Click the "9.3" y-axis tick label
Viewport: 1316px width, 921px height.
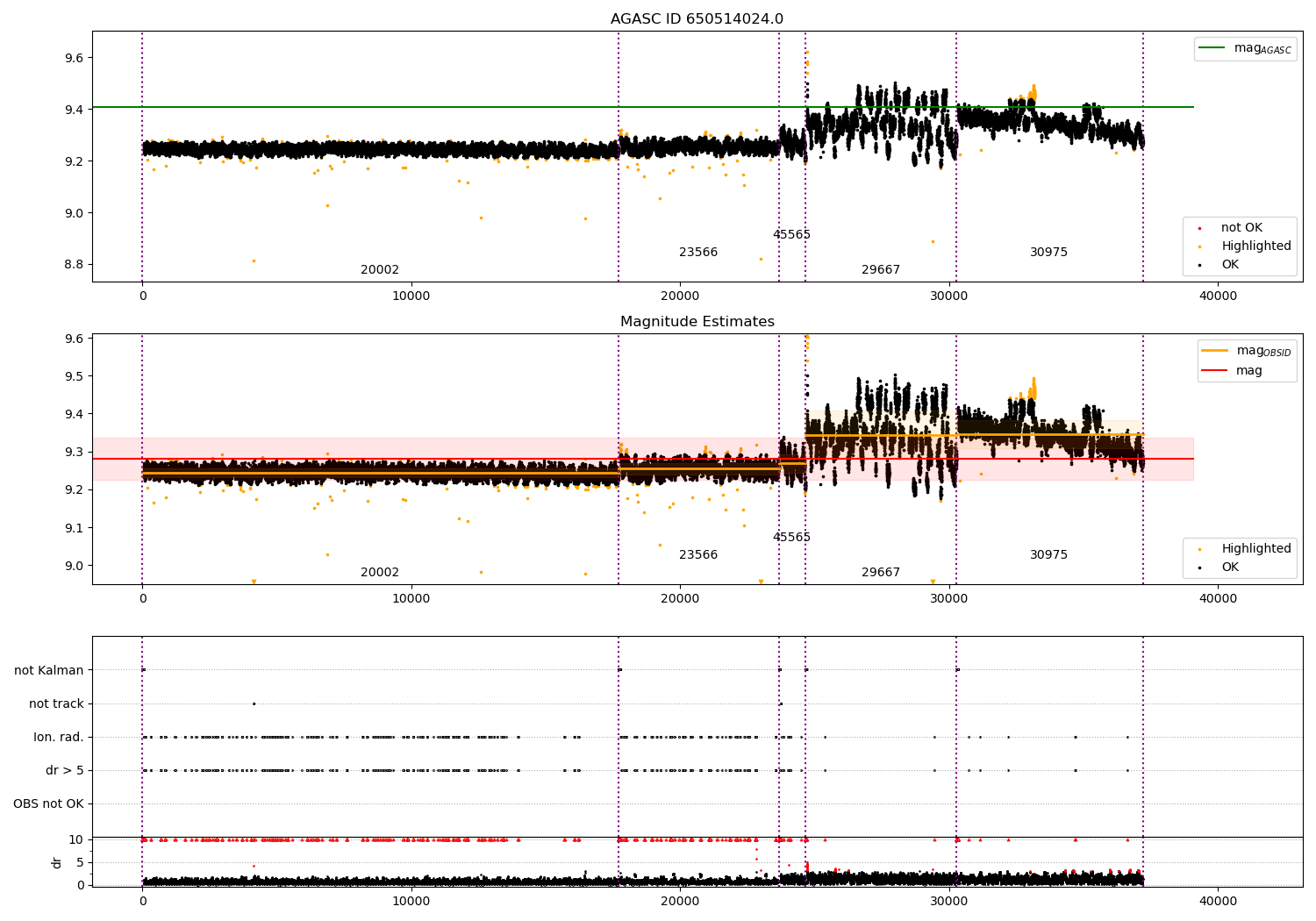pyautogui.click(x=75, y=453)
